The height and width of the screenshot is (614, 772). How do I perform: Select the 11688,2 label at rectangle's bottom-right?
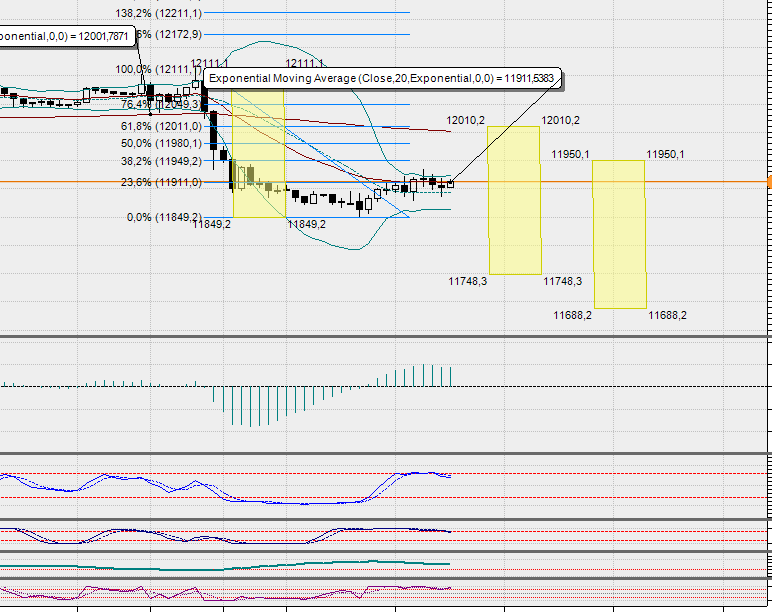(668, 315)
